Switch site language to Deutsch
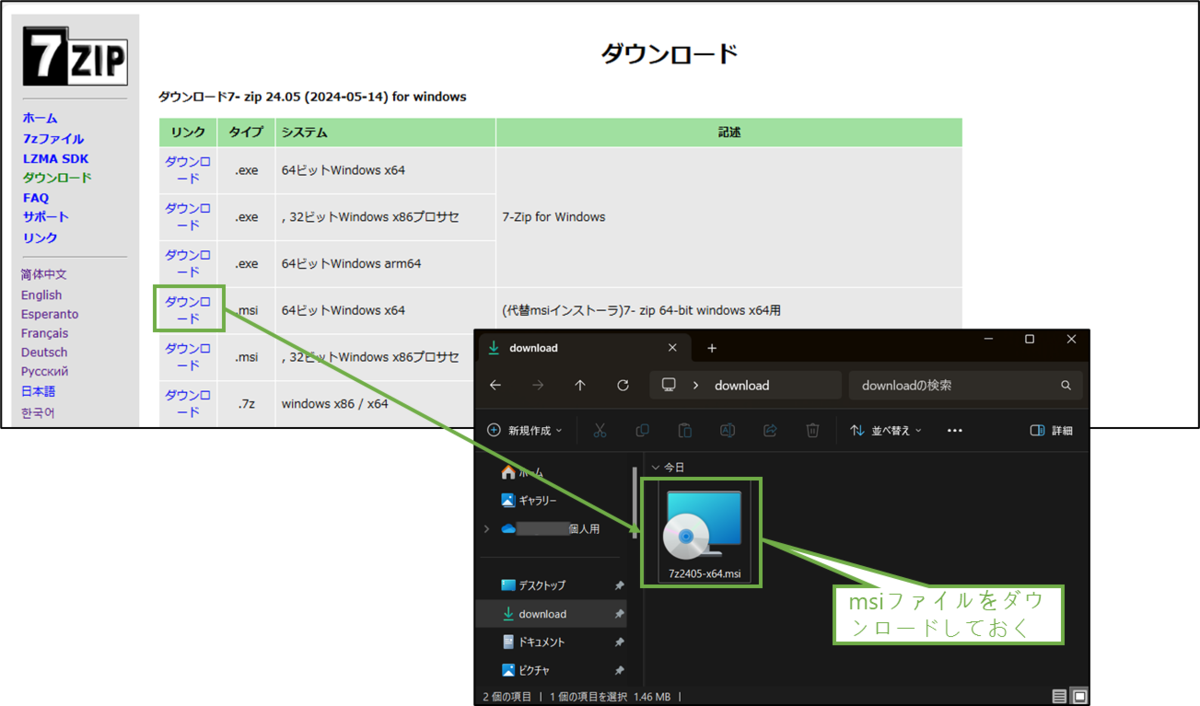Viewport: 1200px width, 706px height. coord(44,352)
